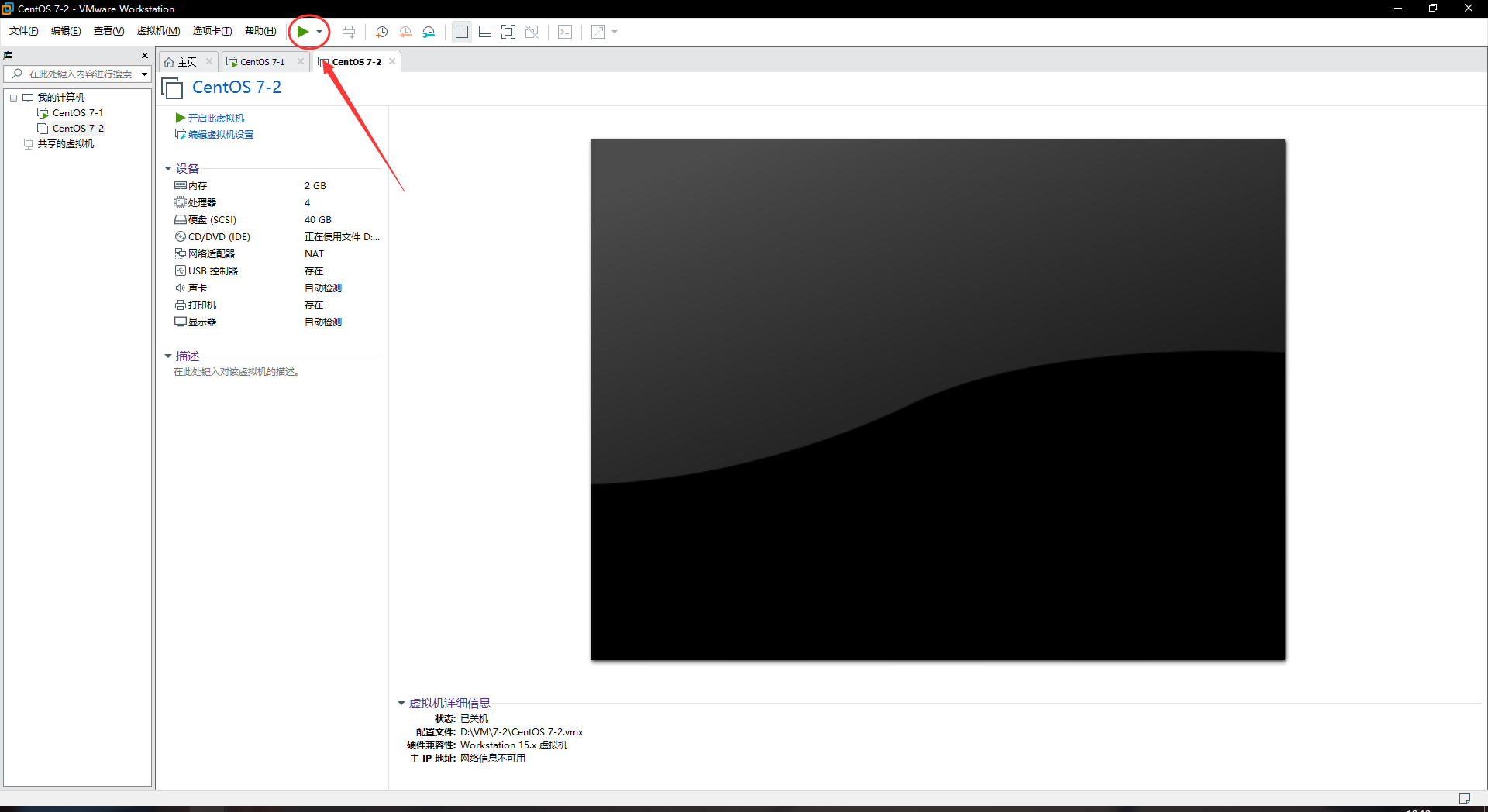This screenshot has width=1488, height=812.
Task: Close the library panel with X
Action: coord(145,56)
